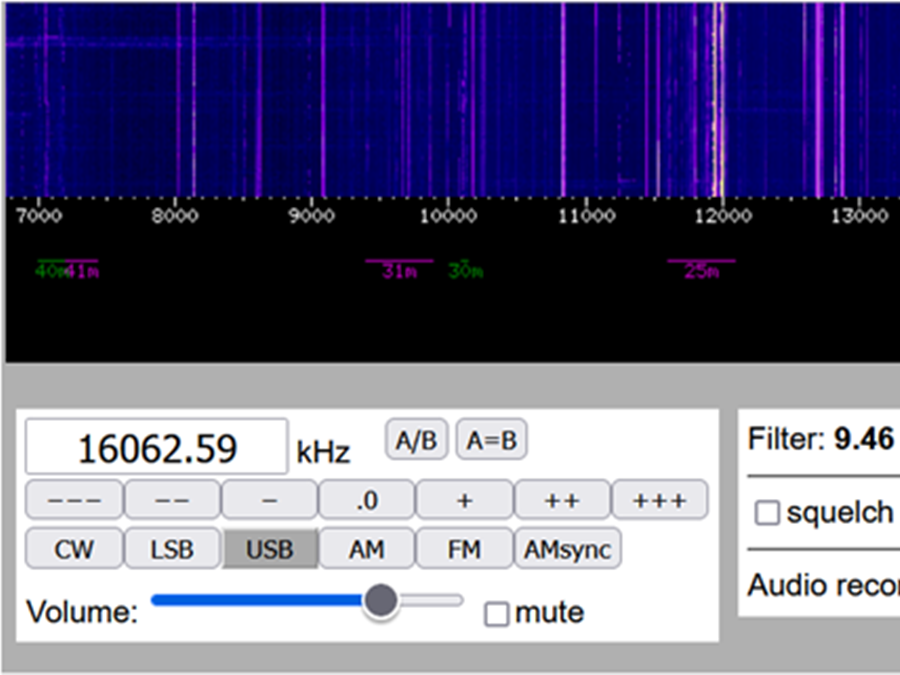Click the 41m band label
Screen dimensions: 900x675
tap(84, 270)
